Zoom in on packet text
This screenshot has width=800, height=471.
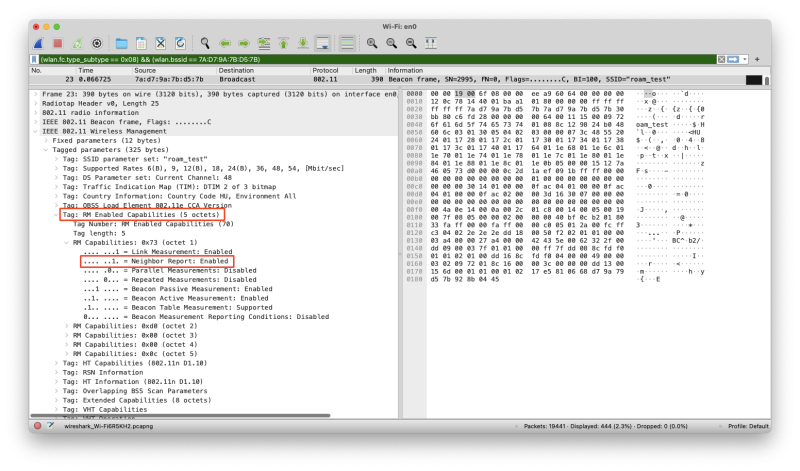[x=372, y=43]
